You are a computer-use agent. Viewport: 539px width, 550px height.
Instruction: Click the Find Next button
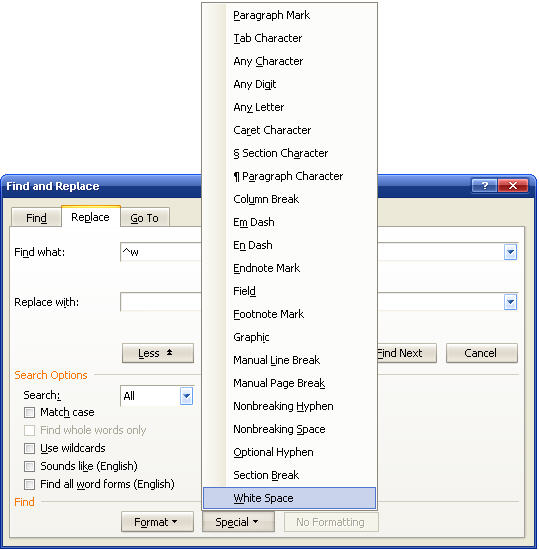click(x=407, y=353)
